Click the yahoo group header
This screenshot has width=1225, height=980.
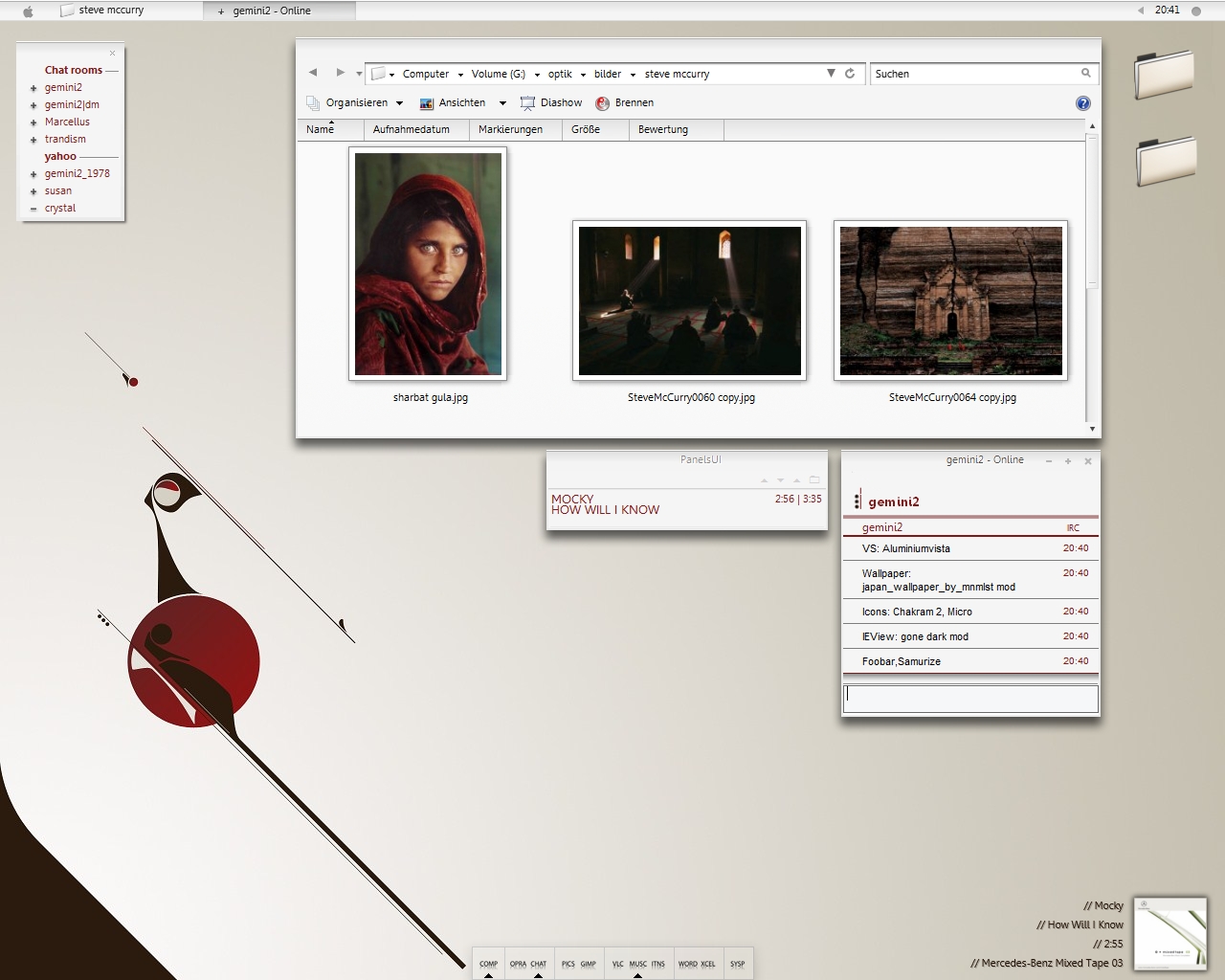tap(60, 156)
